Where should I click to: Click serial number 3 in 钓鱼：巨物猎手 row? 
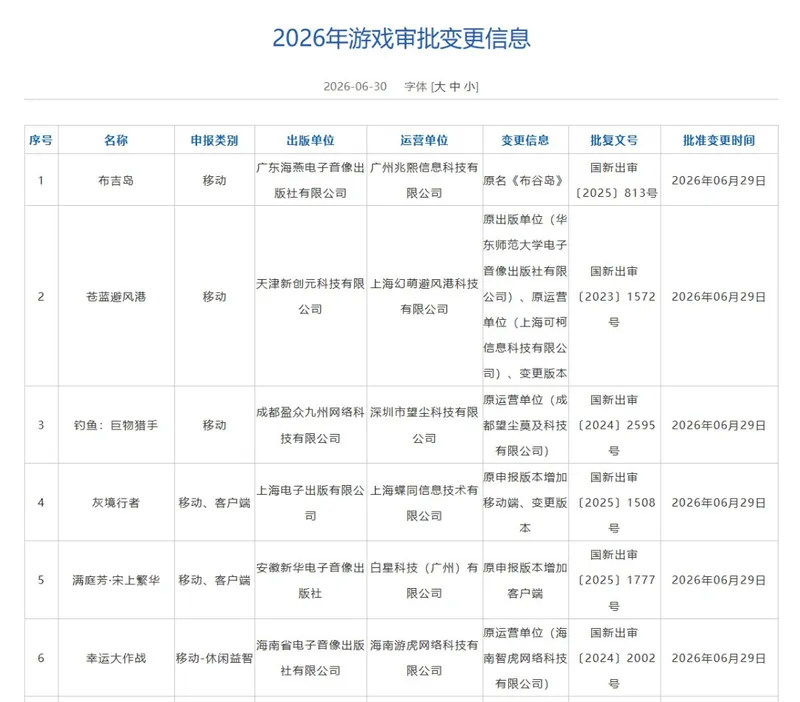[41, 425]
